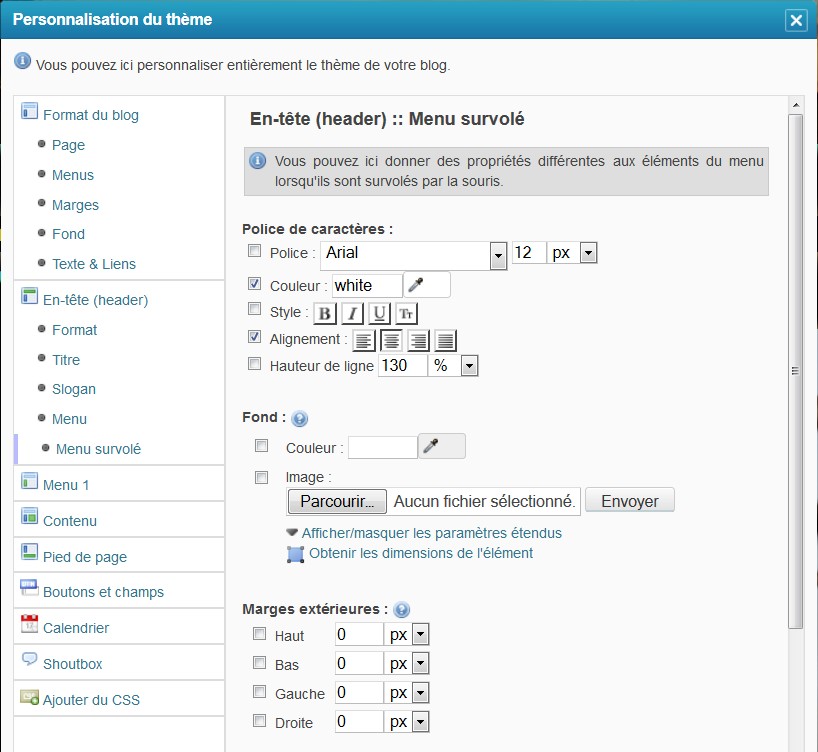Open the line height percent unit dropdown
This screenshot has width=818, height=752.
(469, 366)
